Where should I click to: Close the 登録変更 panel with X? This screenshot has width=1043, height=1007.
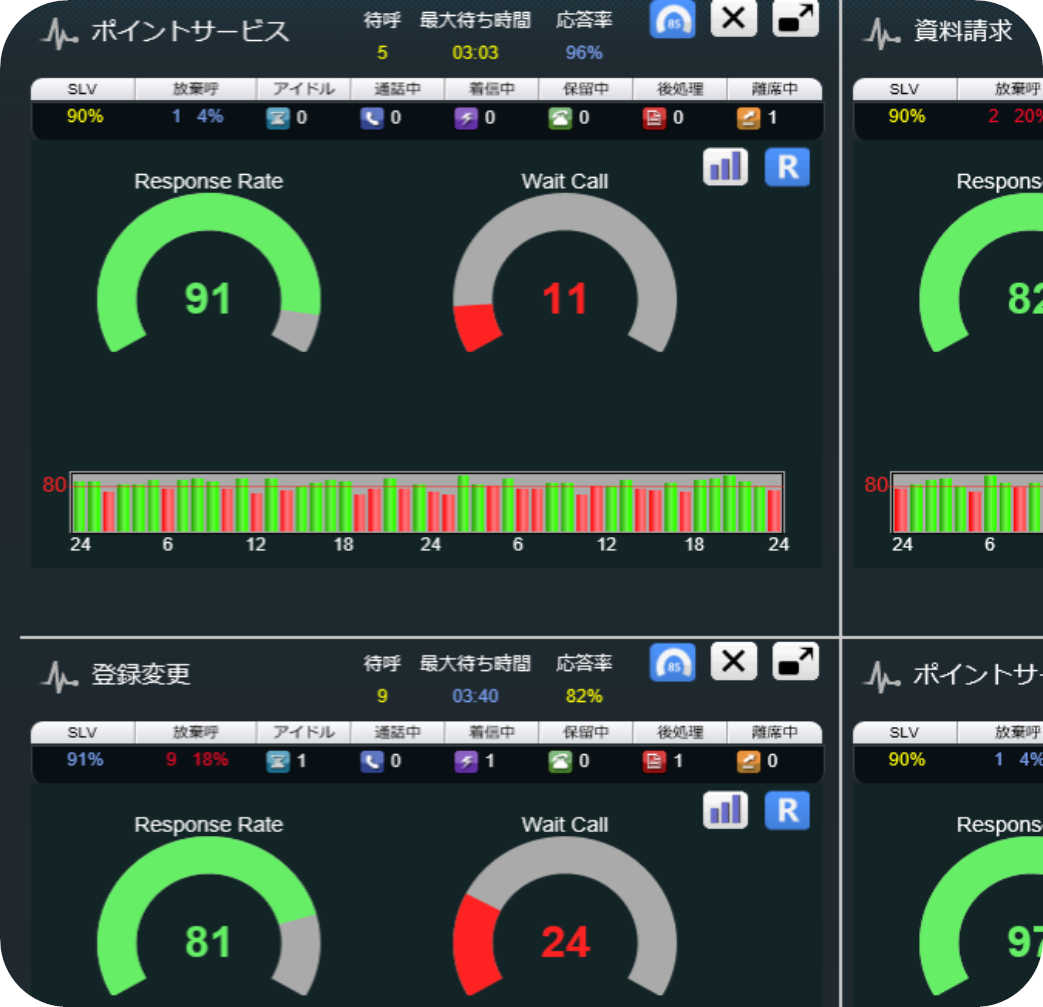[733, 661]
